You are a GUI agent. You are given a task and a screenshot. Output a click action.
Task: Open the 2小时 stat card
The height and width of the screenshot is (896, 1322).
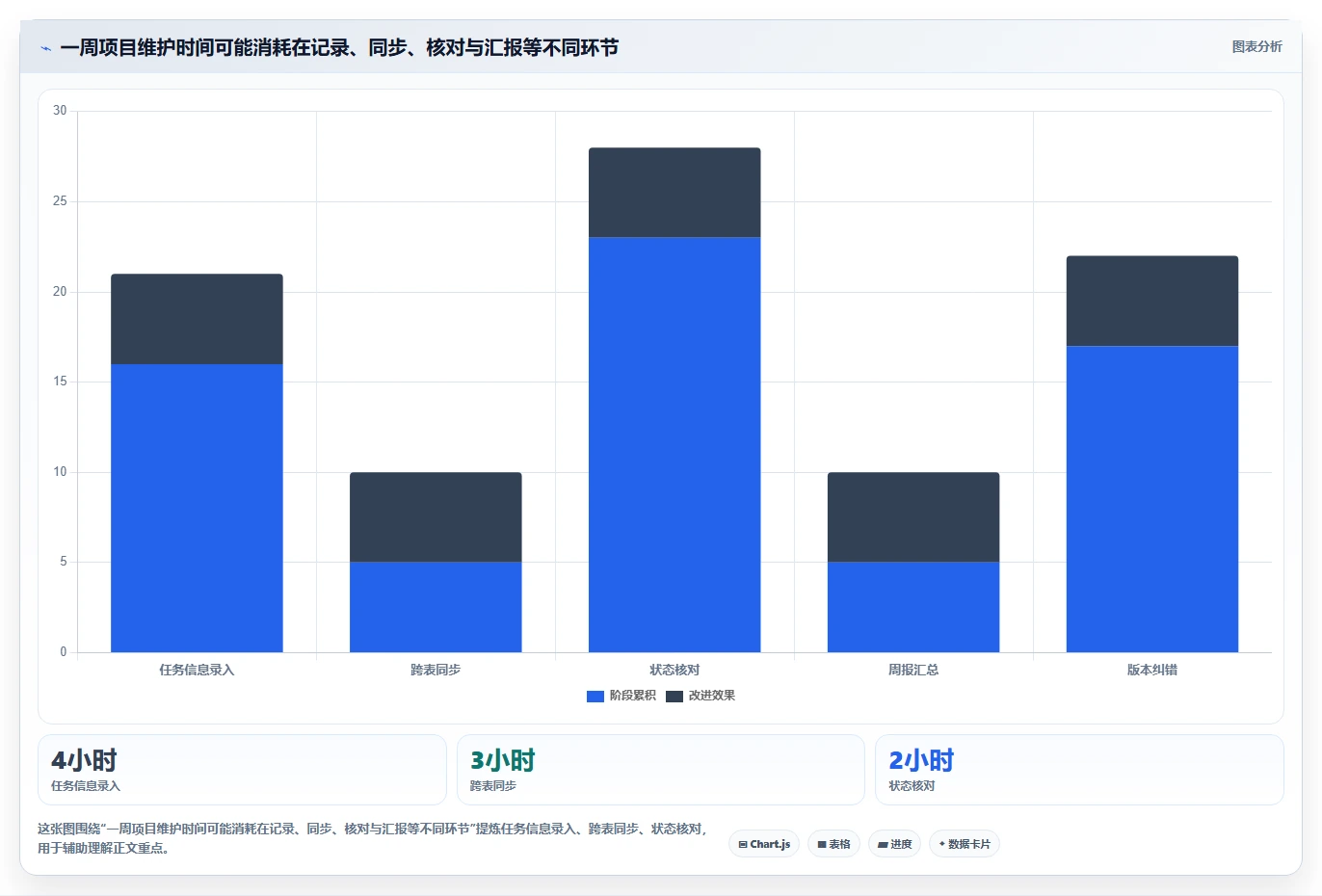coord(1079,770)
